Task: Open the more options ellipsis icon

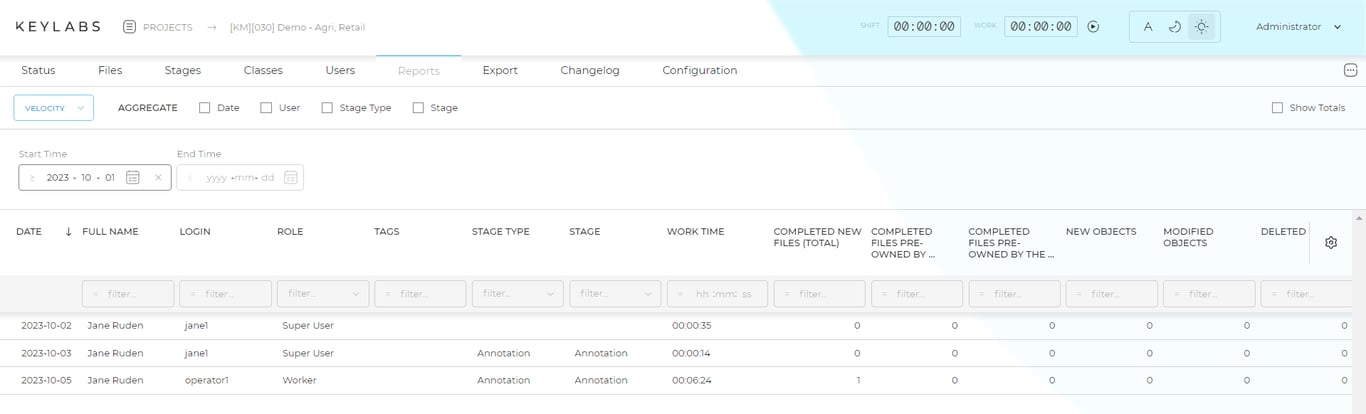Action: pyautogui.click(x=1350, y=70)
